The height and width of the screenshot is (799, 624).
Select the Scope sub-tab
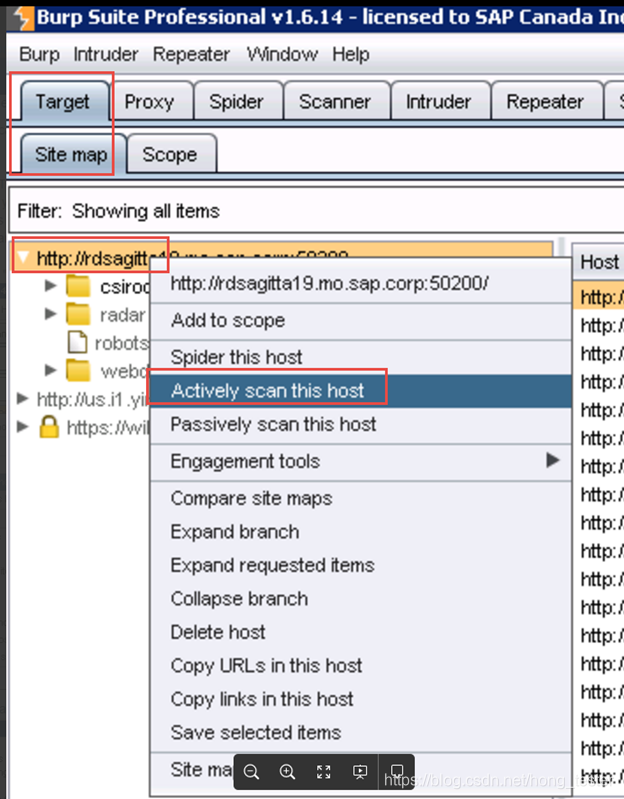(170, 154)
